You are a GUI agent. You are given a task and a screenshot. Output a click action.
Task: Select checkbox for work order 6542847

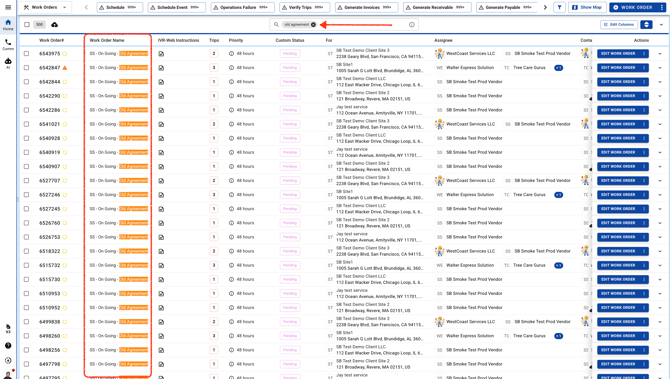pyautogui.click(x=26, y=68)
